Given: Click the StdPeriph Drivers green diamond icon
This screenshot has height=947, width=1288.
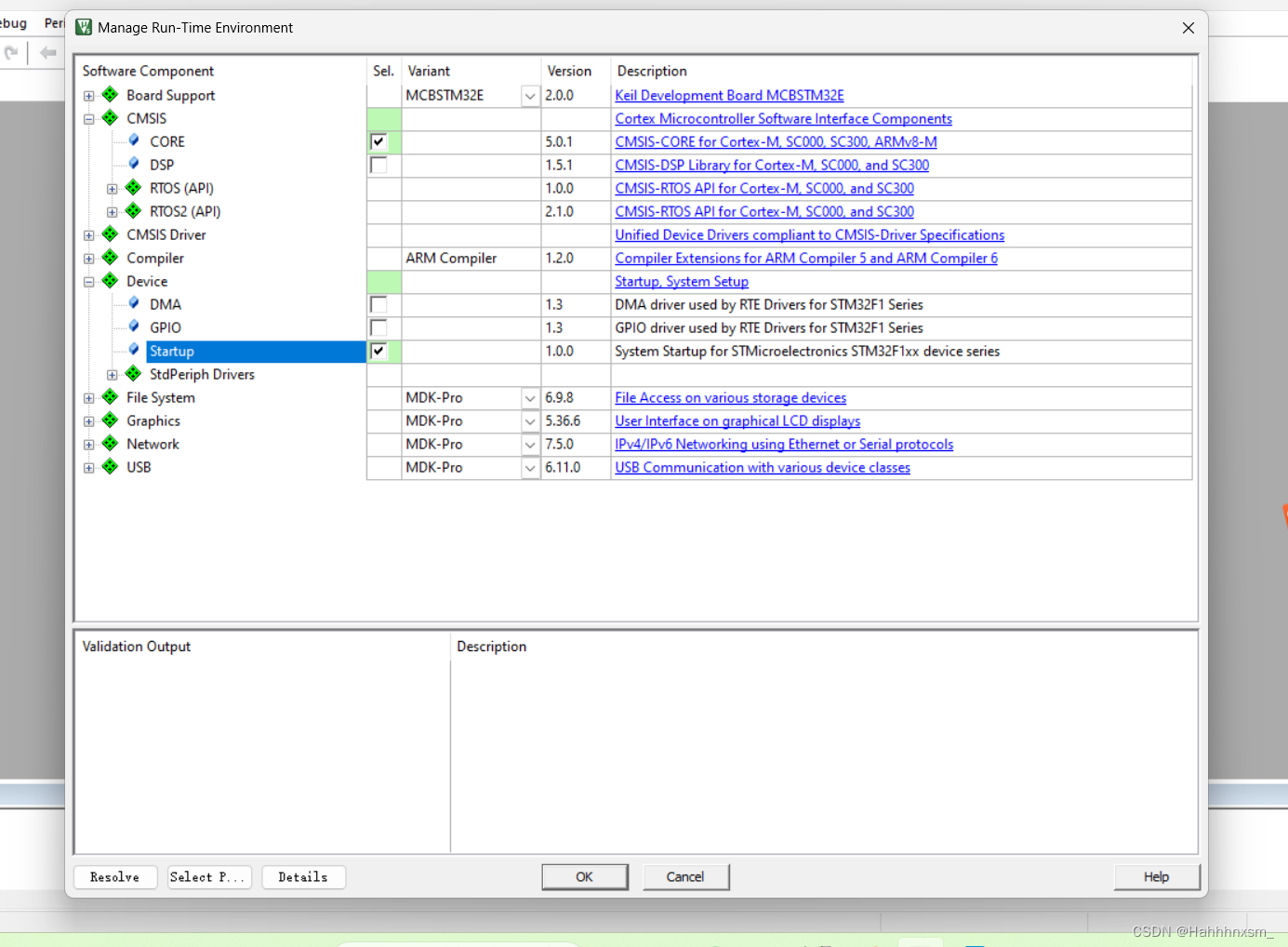Looking at the screenshot, I should pyautogui.click(x=133, y=374).
